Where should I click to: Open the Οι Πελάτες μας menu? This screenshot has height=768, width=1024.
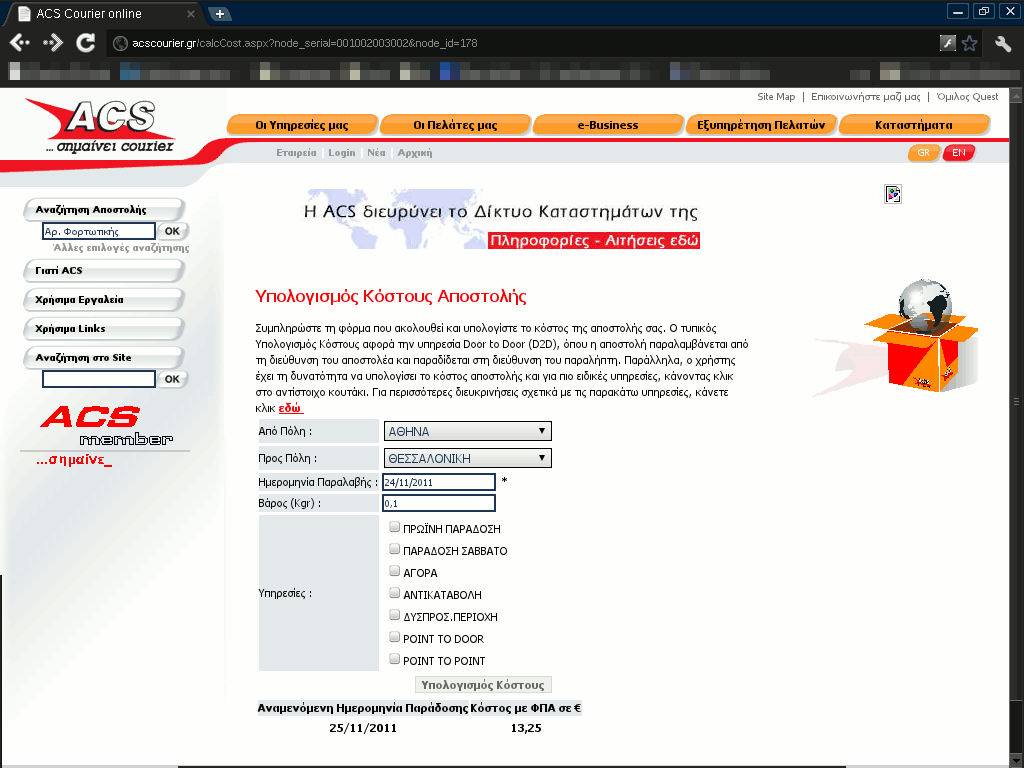[x=455, y=125]
